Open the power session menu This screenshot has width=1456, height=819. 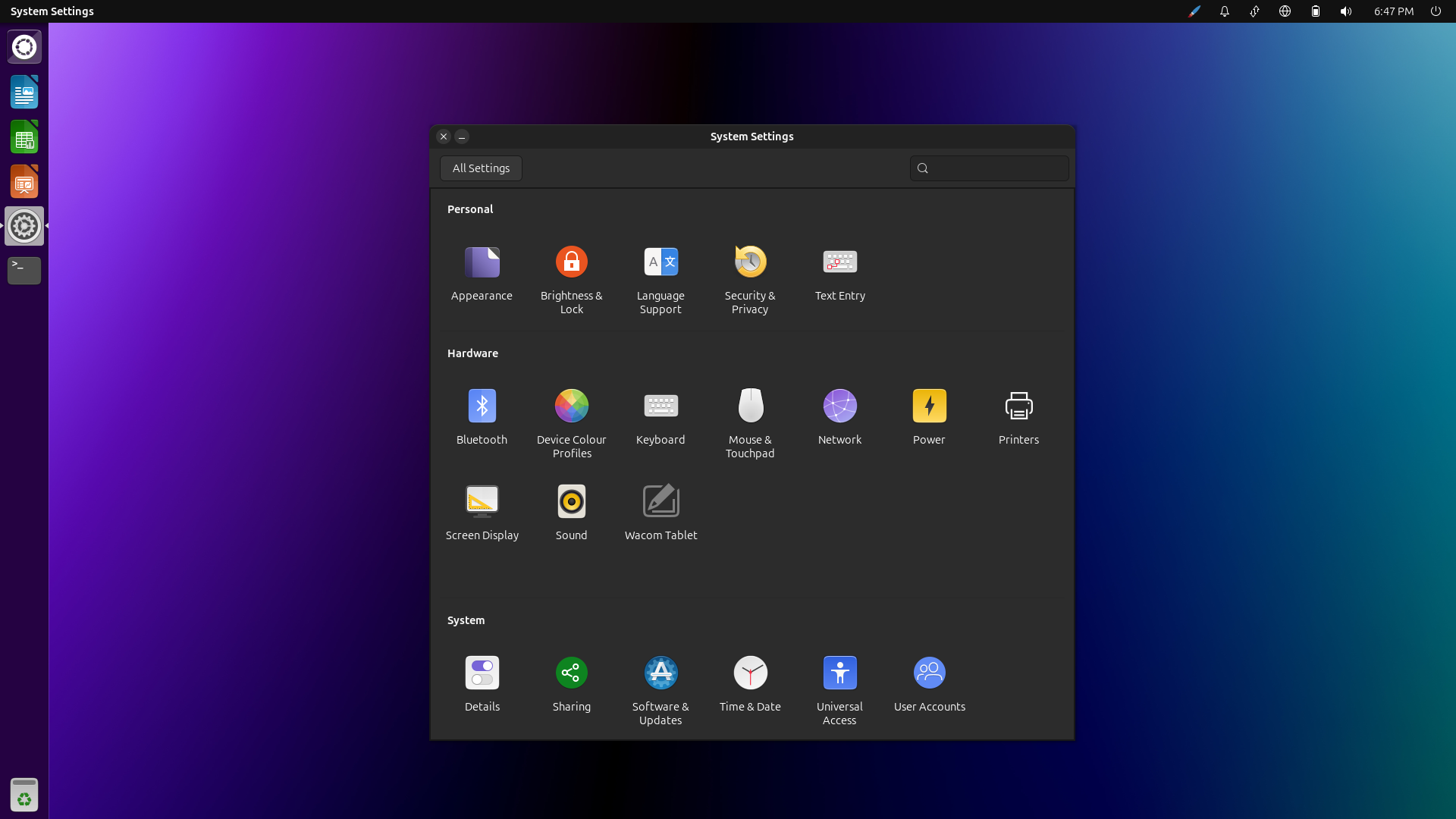(x=1436, y=11)
